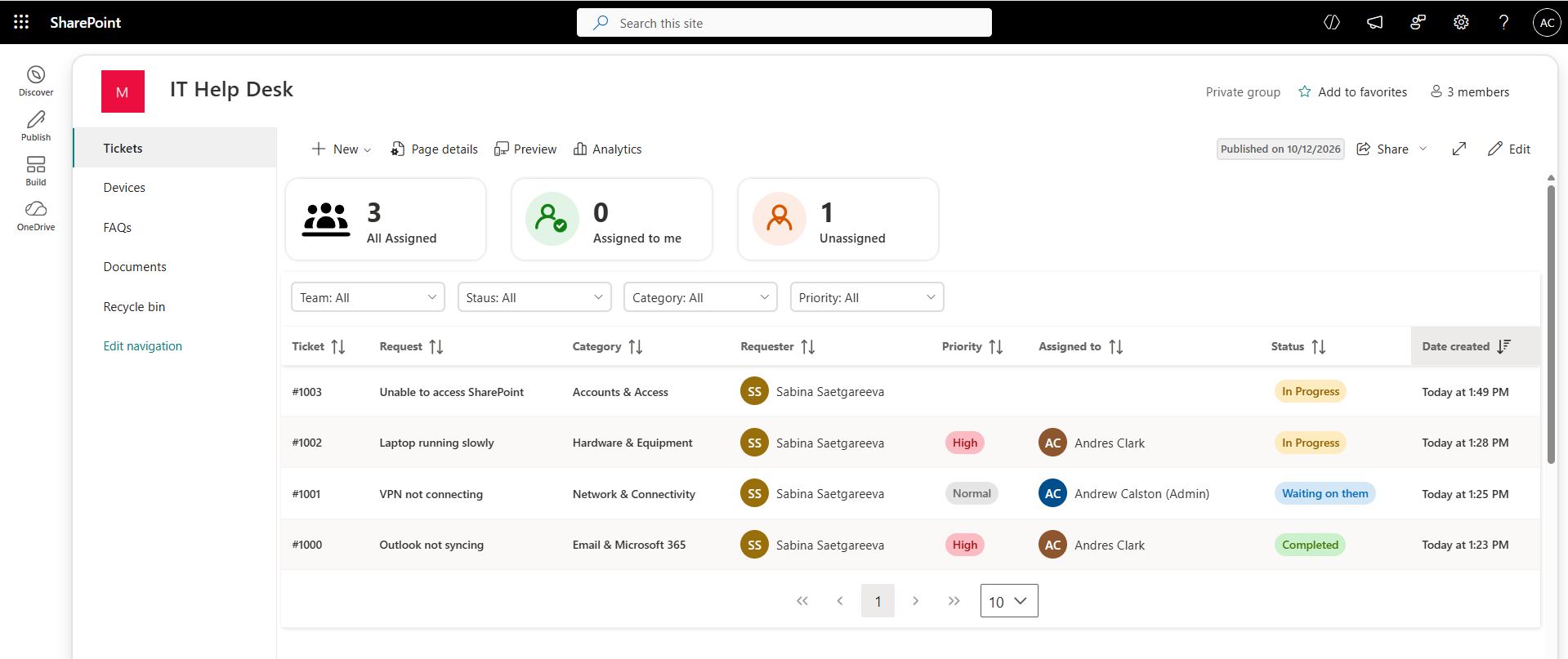1568x659 pixels.
Task: Open the Analytics view
Action: pyautogui.click(x=608, y=149)
